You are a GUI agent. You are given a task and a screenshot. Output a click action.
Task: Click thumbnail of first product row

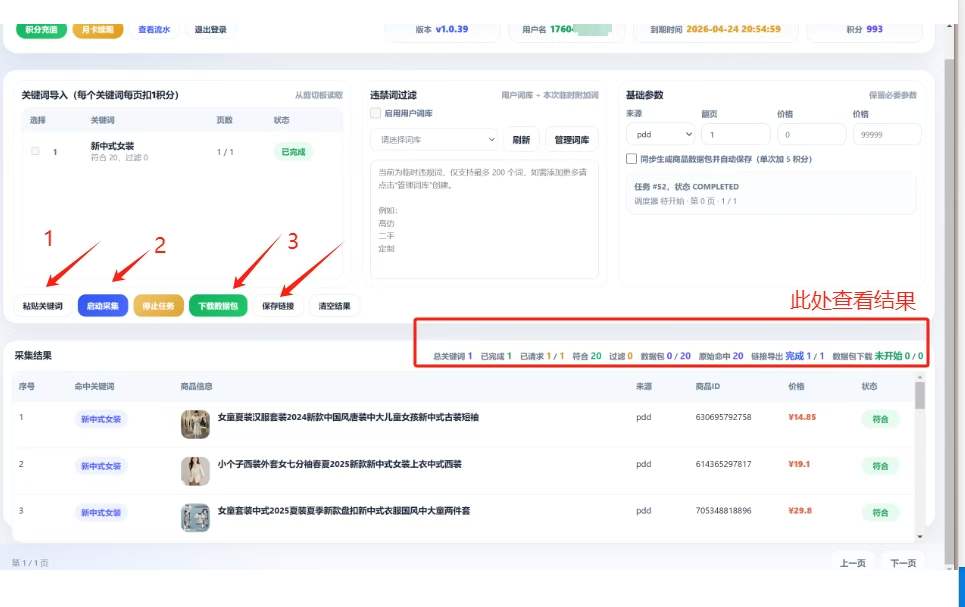click(195, 424)
